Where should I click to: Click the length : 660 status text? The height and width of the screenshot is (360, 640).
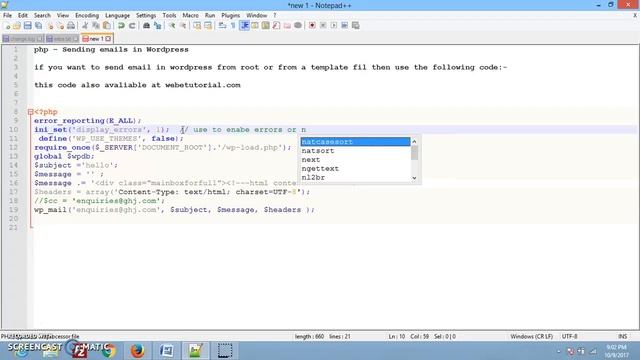(x=309, y=336)
